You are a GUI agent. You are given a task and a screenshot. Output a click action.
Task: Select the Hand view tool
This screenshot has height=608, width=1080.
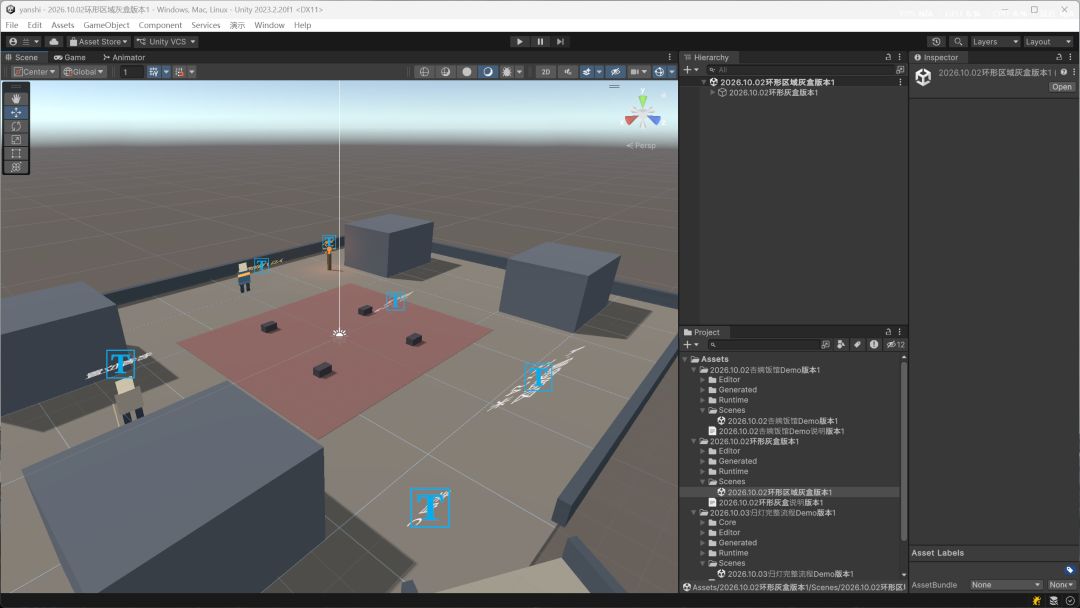point(16,98)
